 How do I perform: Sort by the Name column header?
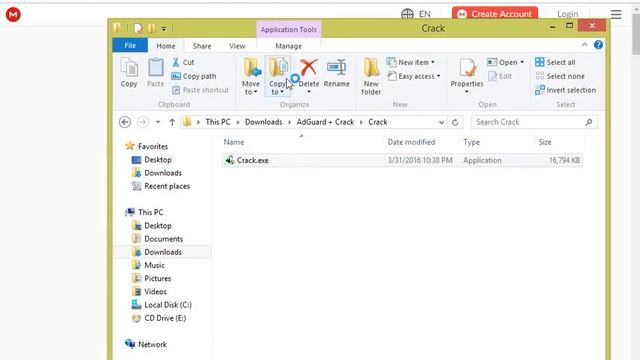click(234, 142)
